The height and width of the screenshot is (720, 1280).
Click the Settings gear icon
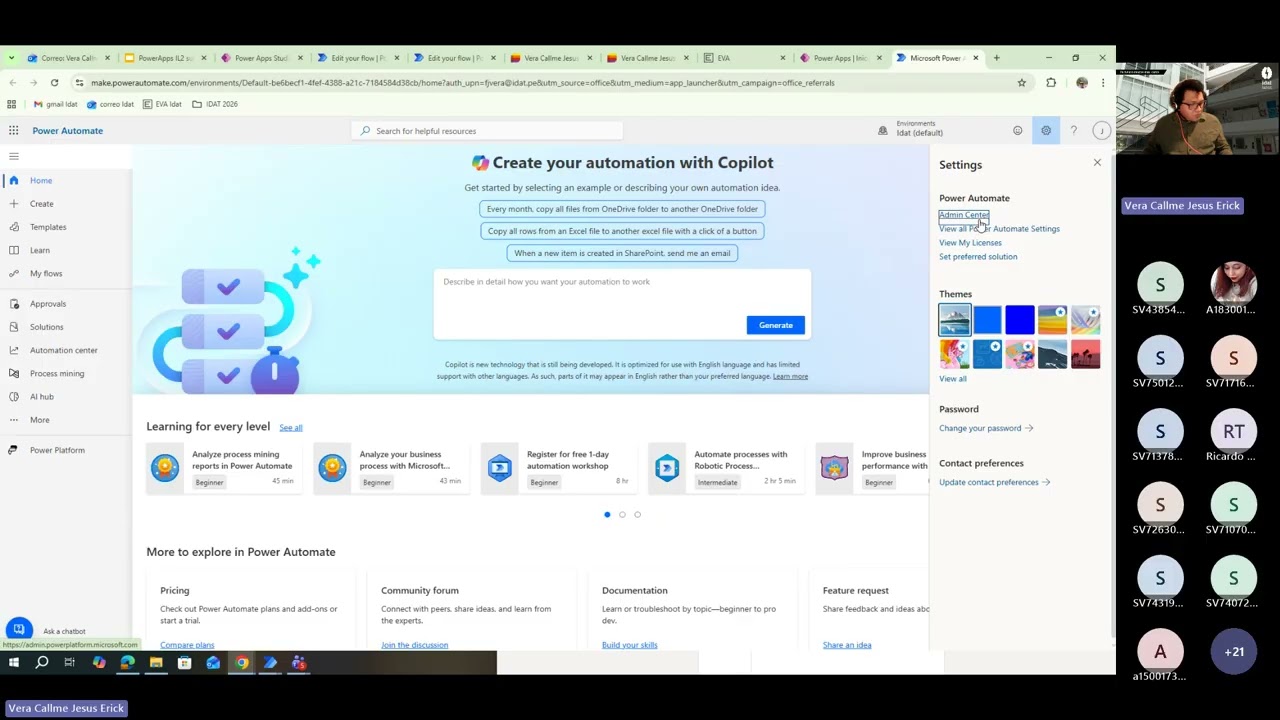click(x=1046, y=131)
